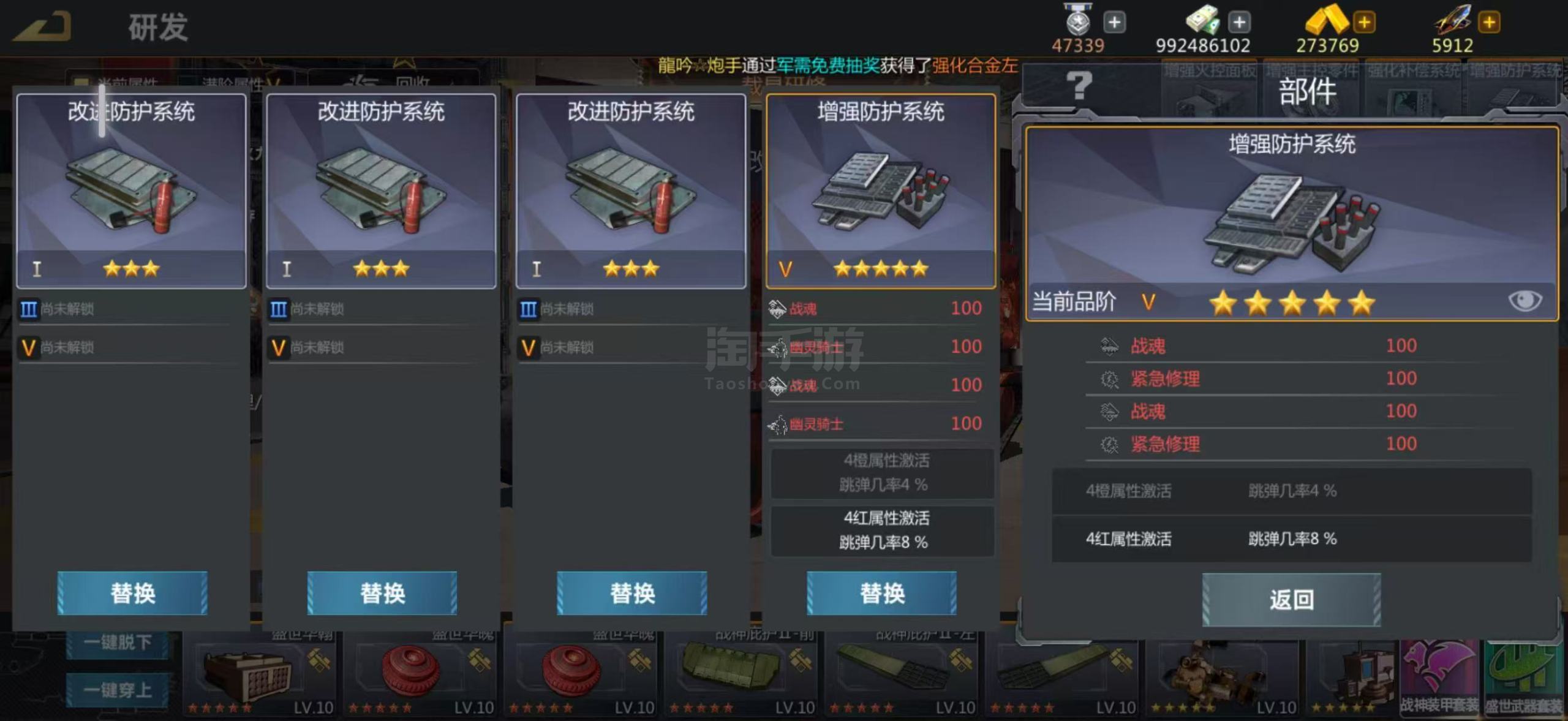1568x721 pixels.
Task: Select the 战神装甲套装 set icon
Action: point(1439,678)
